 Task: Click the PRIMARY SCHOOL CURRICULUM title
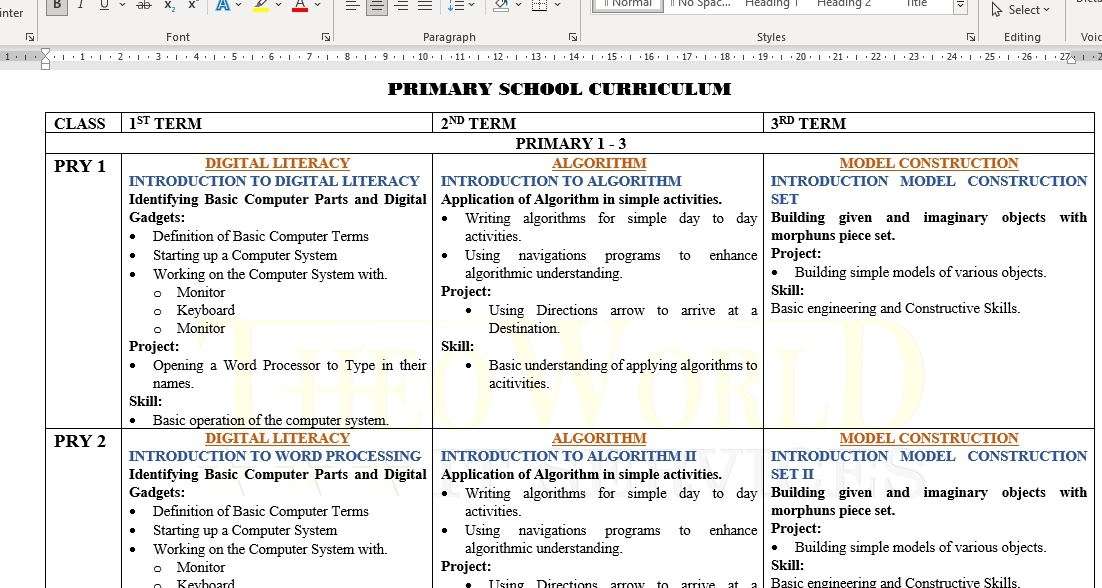tap(559, 89)
